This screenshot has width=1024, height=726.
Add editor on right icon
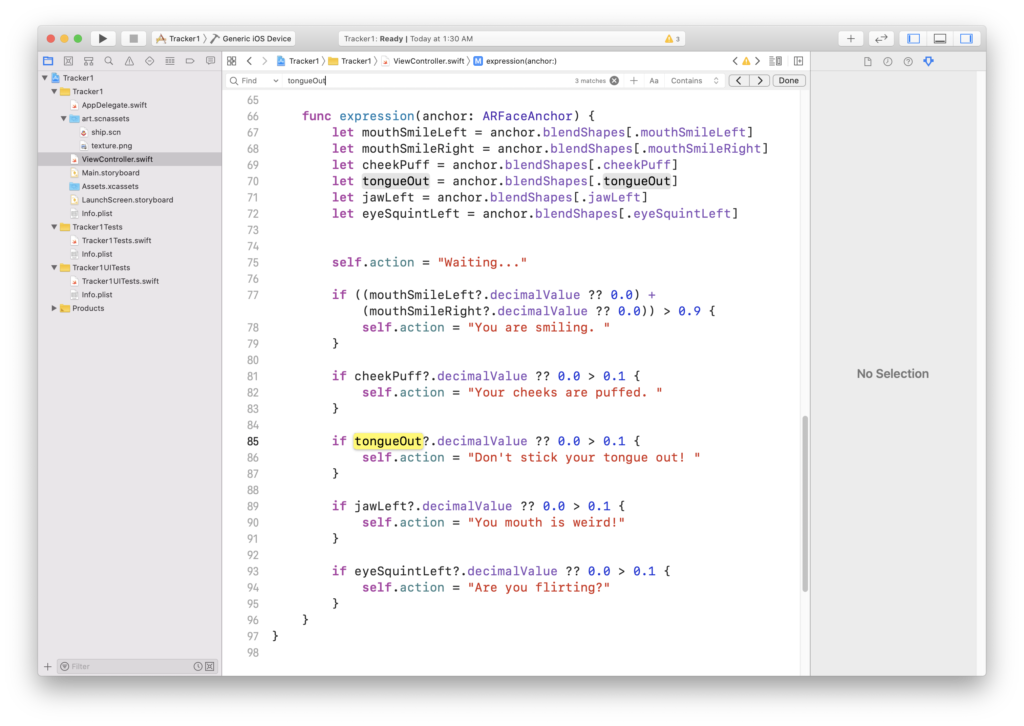click(798, 61)
